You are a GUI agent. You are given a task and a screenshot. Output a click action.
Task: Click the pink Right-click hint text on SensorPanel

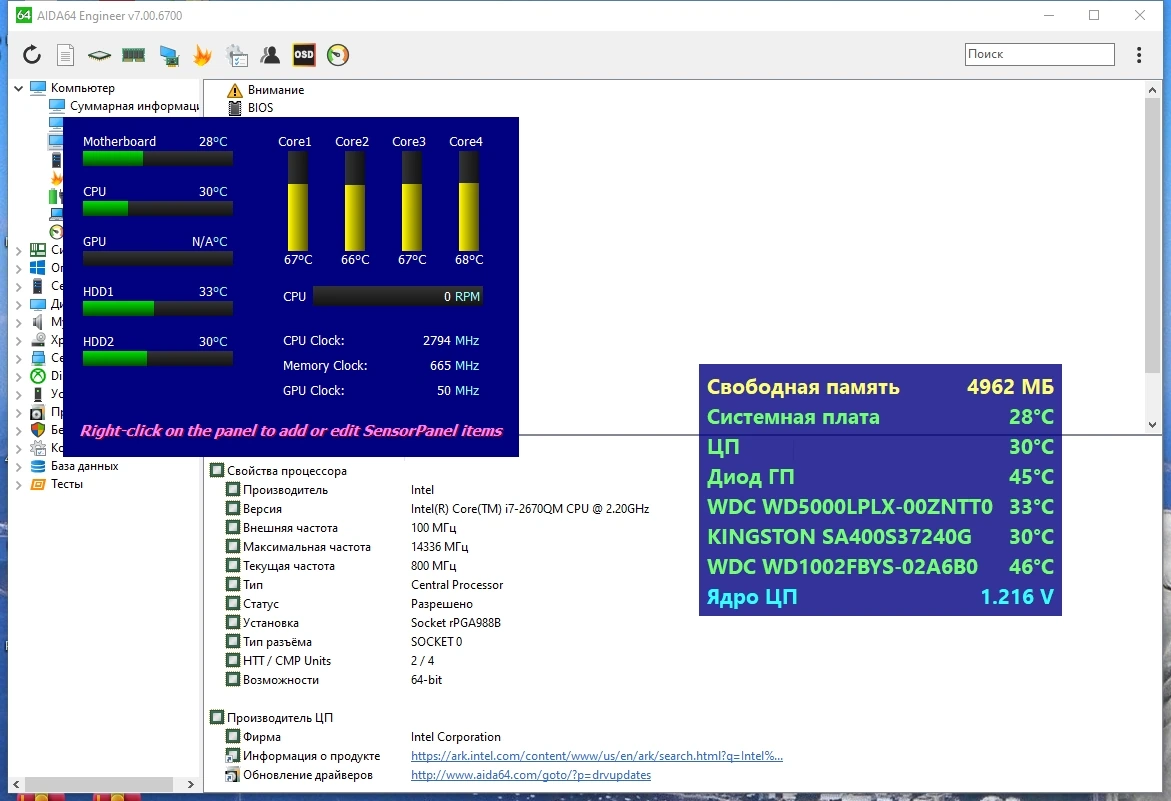tap(291, 431)
